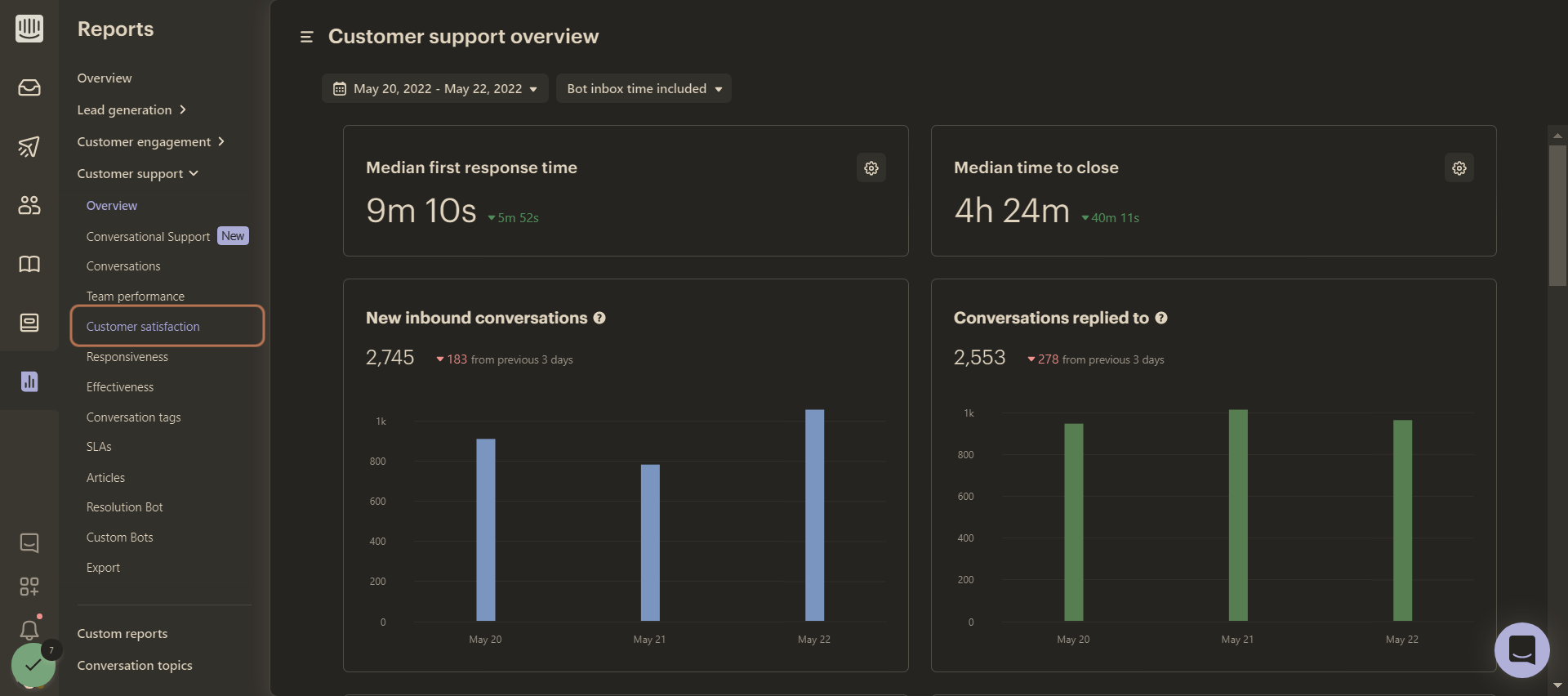Open the App Store grid icon

[x=29, y=587]
